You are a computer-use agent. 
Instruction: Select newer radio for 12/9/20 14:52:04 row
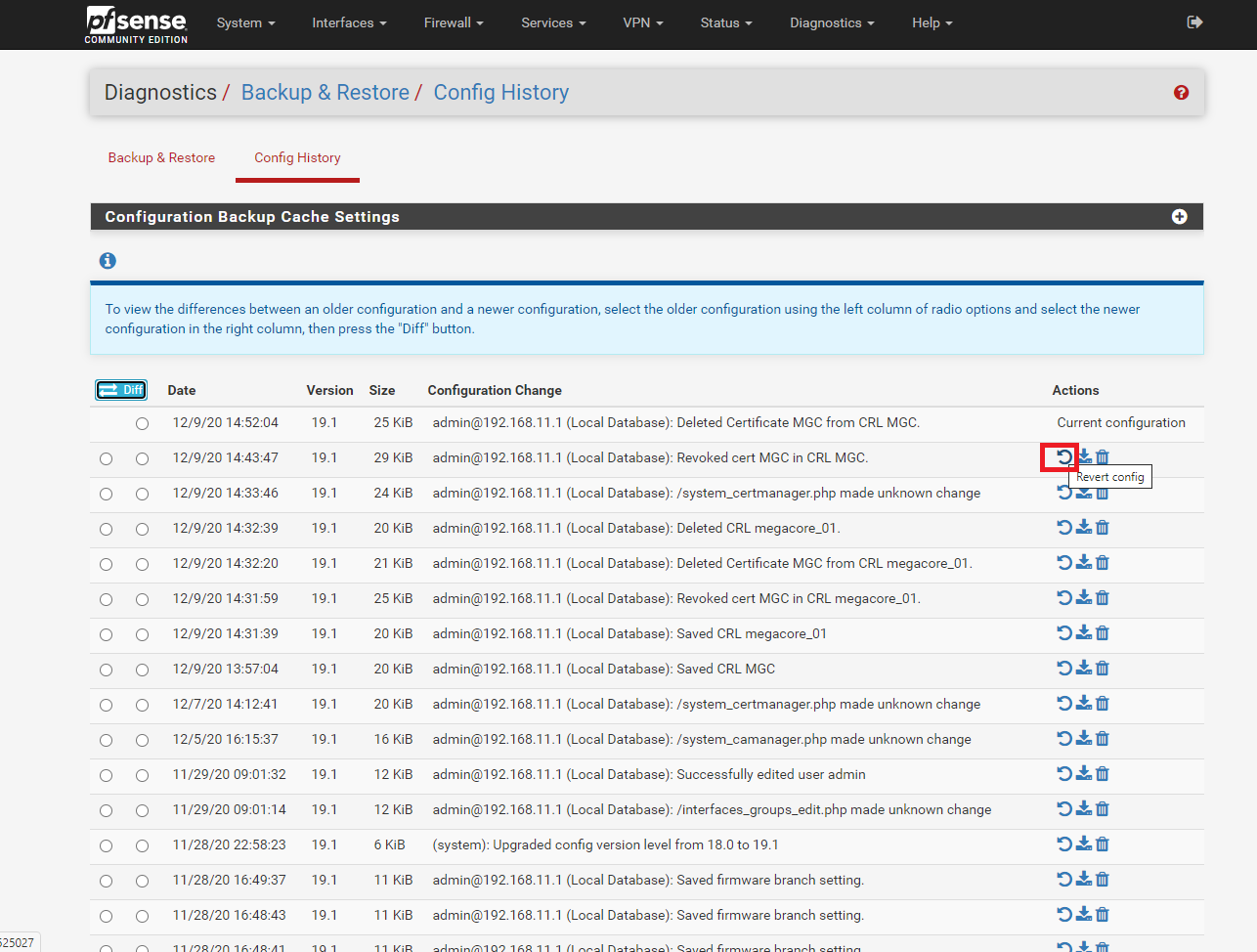142,423
